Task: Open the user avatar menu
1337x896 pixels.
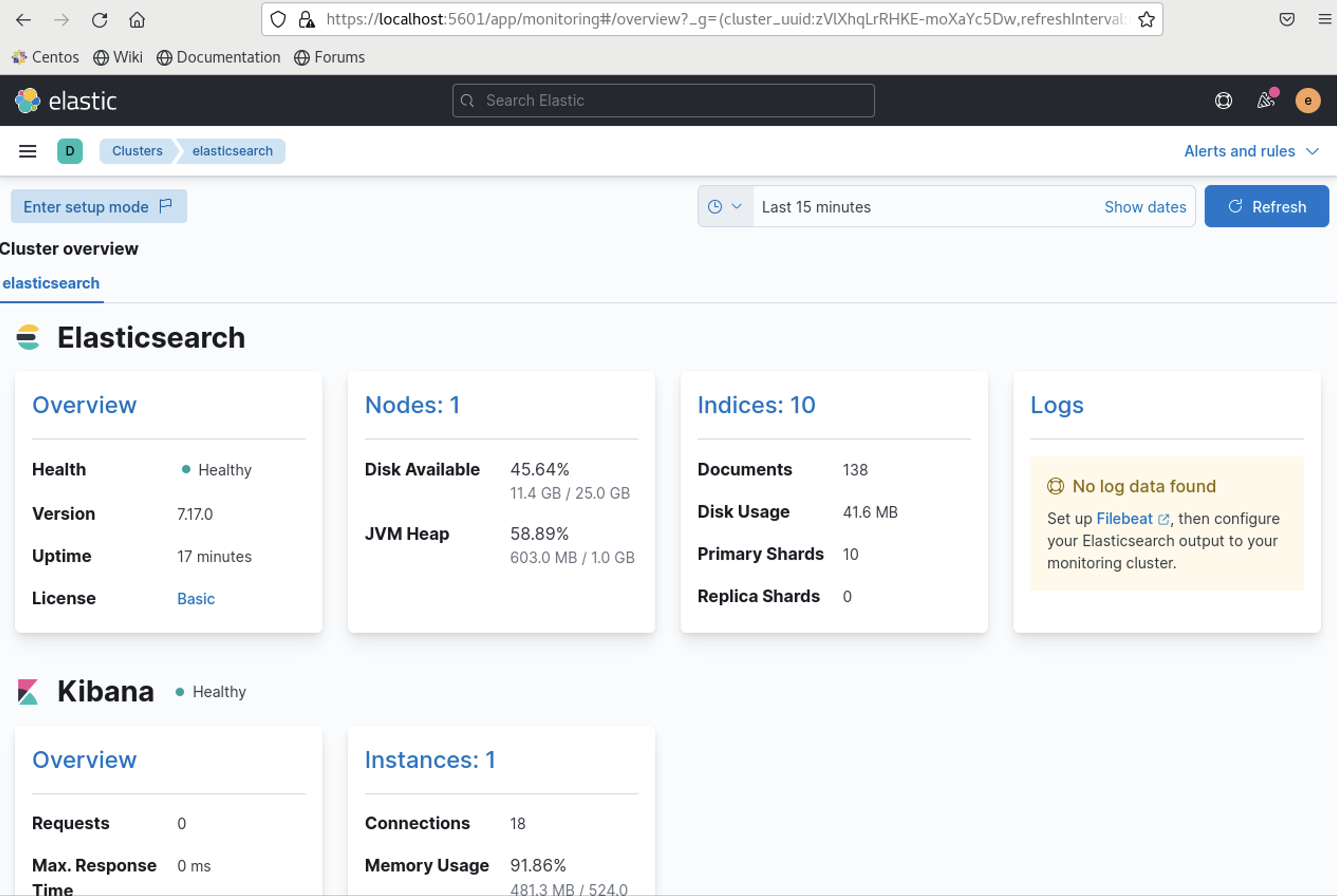Action: tap(1307, 101)
